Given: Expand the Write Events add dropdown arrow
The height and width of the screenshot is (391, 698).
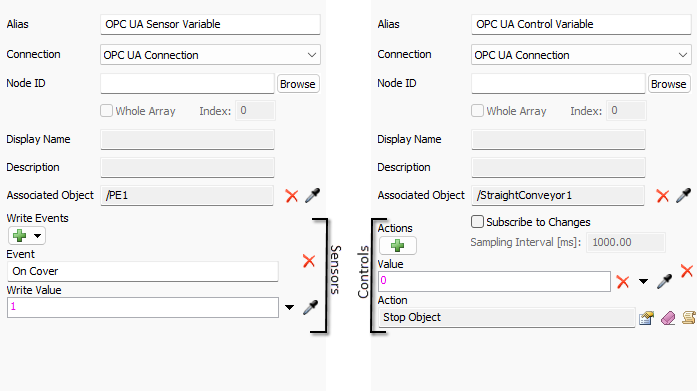Looking at the screenshot, I should click(x=37, y=236).
